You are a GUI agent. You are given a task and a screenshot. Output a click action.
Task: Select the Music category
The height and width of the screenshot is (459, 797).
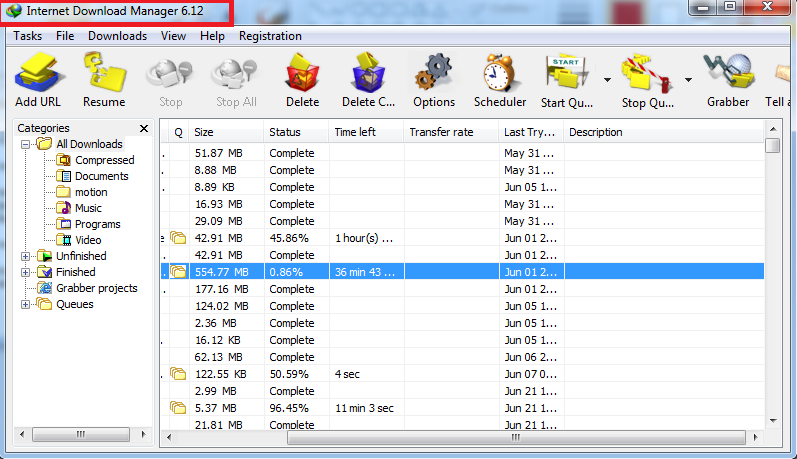88,208
